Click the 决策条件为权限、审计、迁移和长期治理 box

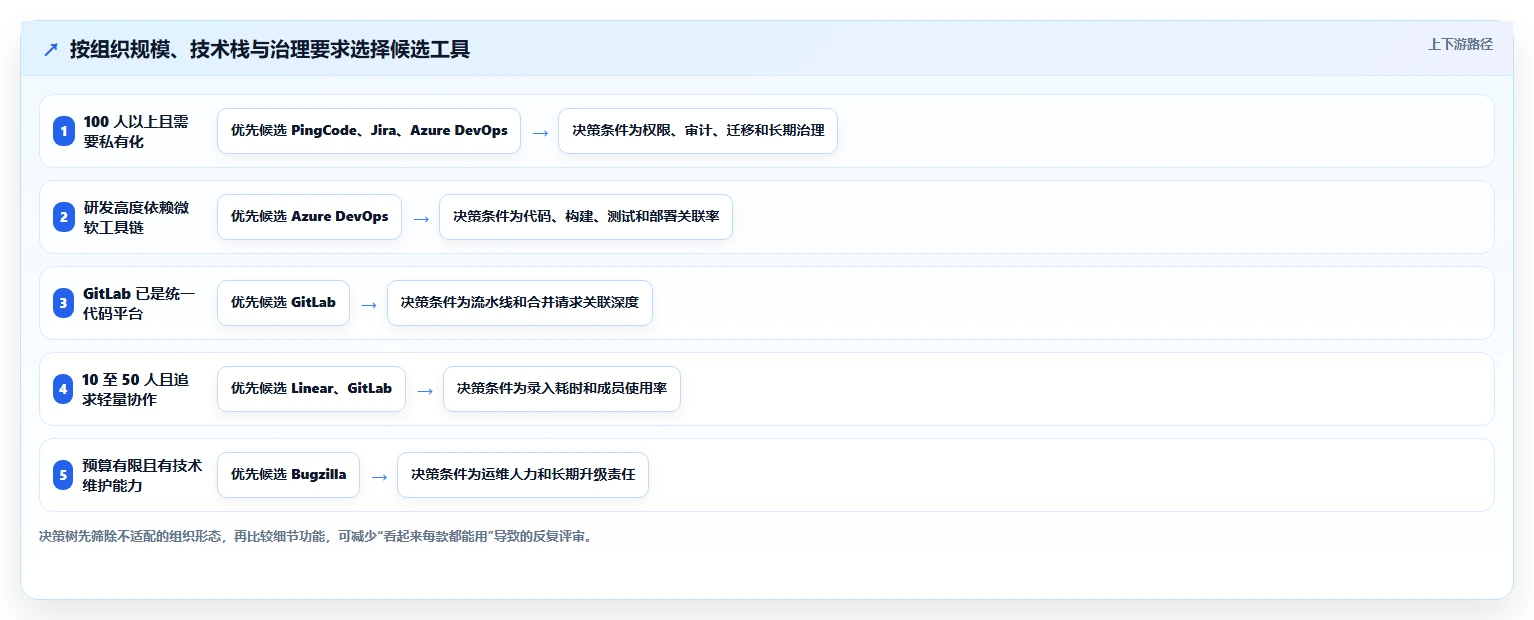pyautogui.click(x=698, y=131)
